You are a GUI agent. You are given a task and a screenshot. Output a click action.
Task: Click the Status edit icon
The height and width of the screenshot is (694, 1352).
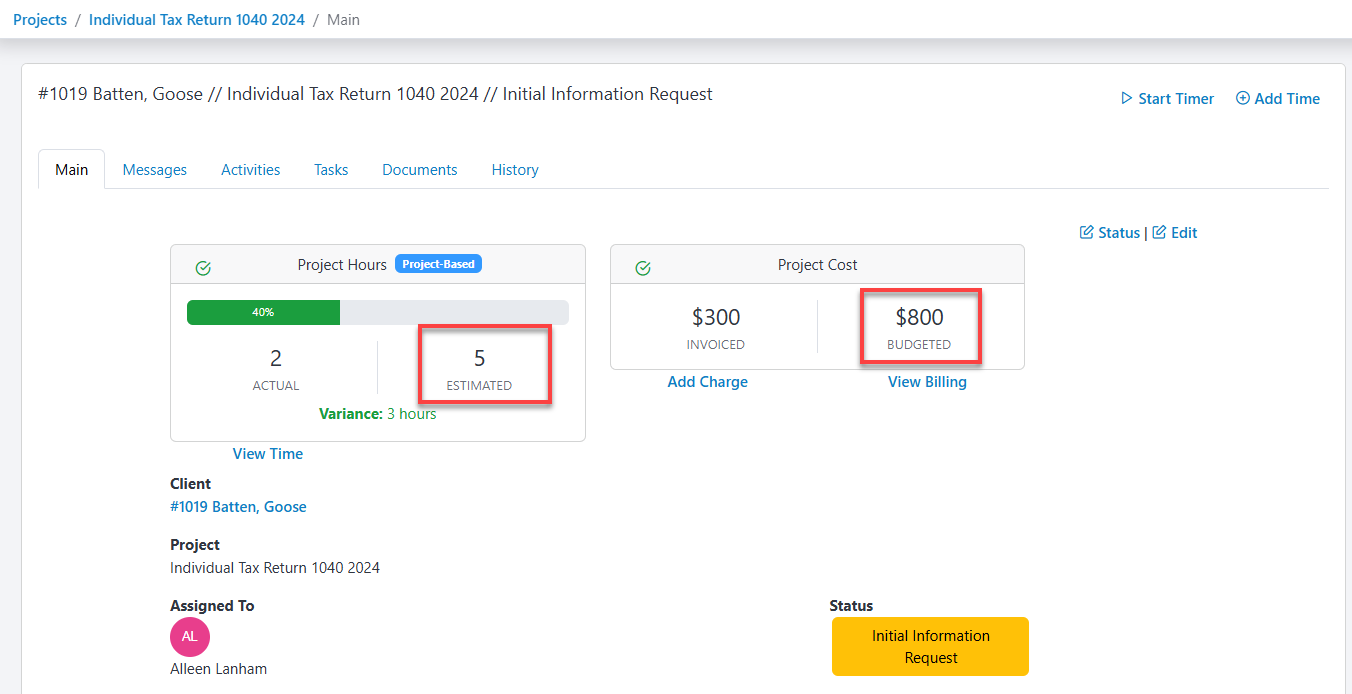1087,232
